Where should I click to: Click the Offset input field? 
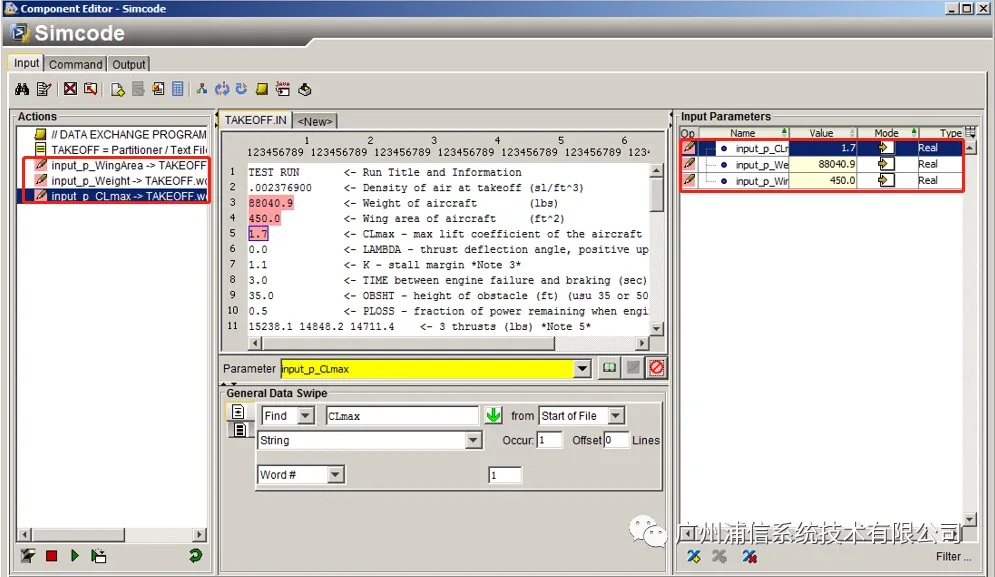(616, 440)
